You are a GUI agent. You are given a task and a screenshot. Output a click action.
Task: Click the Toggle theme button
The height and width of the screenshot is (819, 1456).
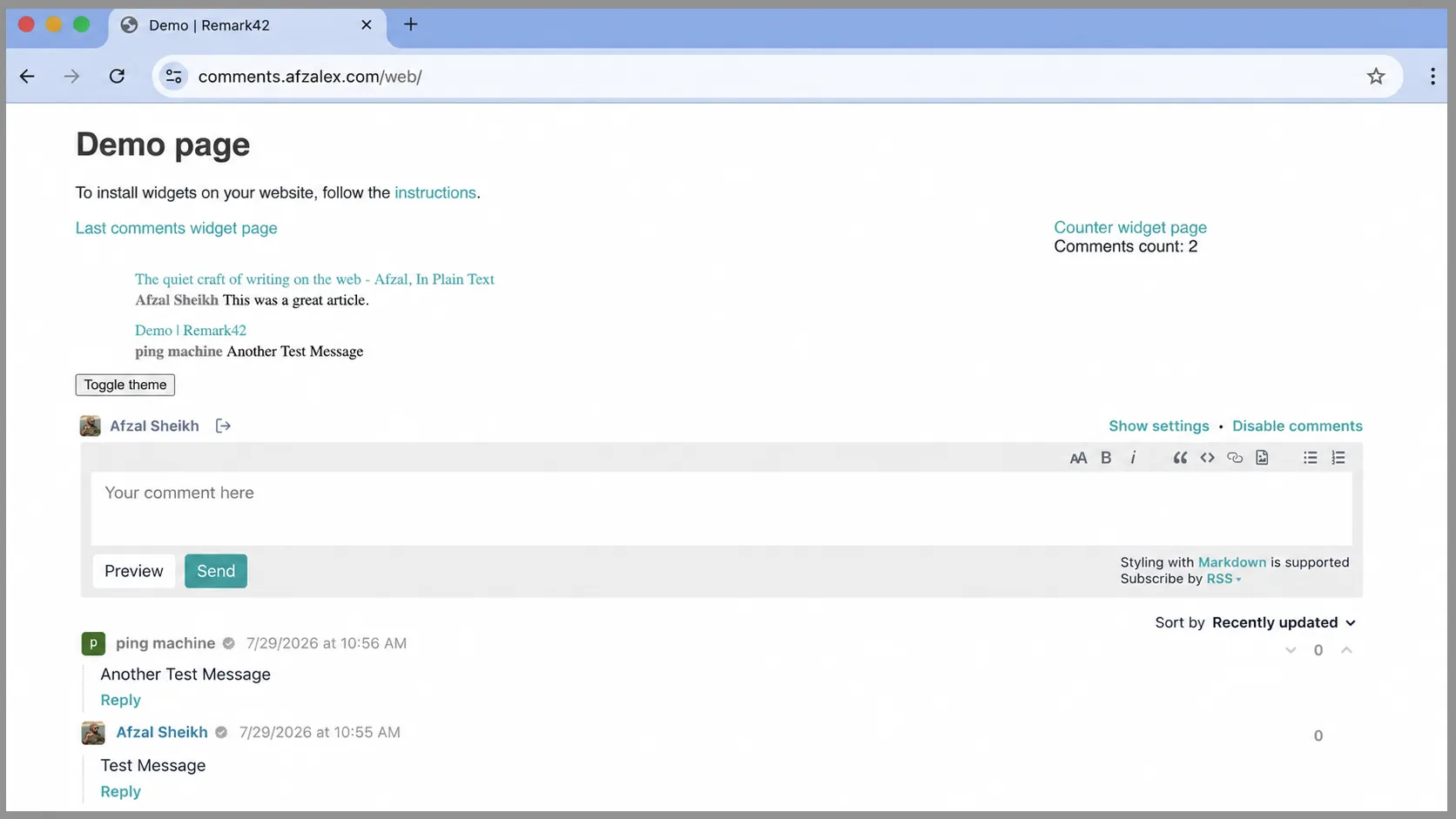coord(125,385)
